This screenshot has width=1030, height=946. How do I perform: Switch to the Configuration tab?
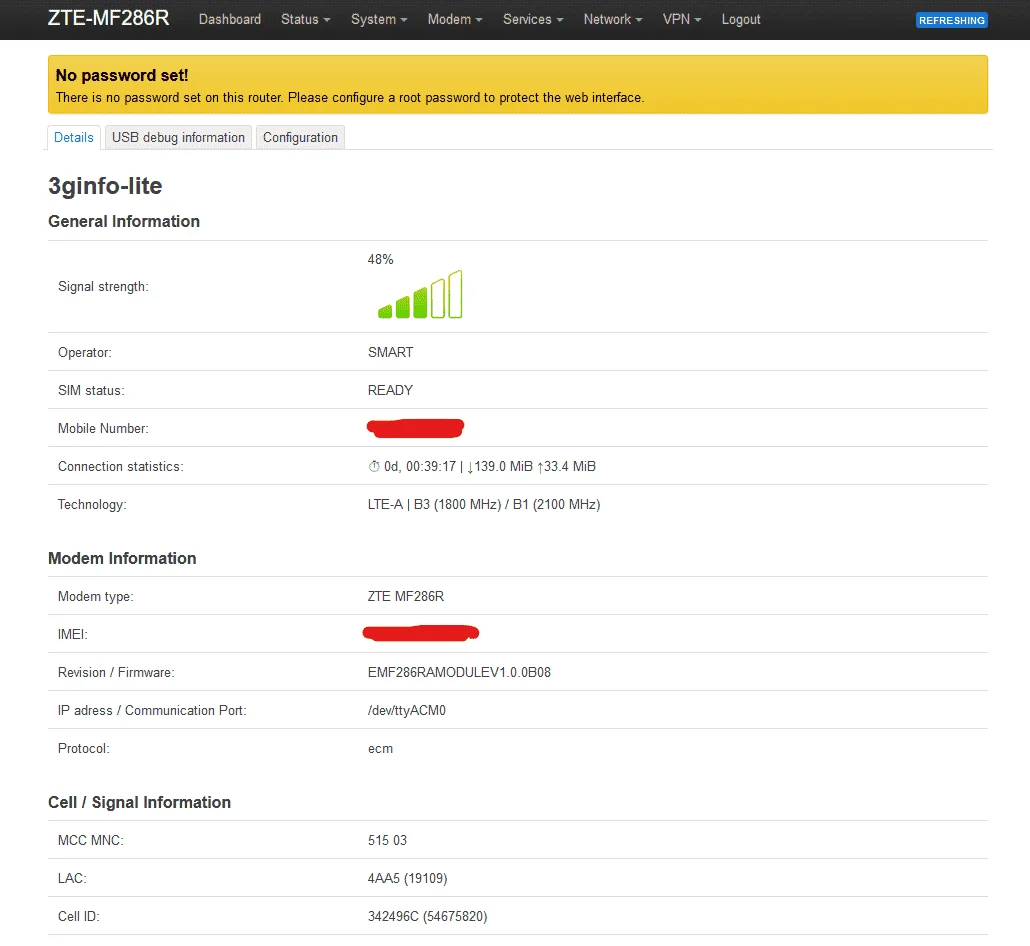pos(300,137)
